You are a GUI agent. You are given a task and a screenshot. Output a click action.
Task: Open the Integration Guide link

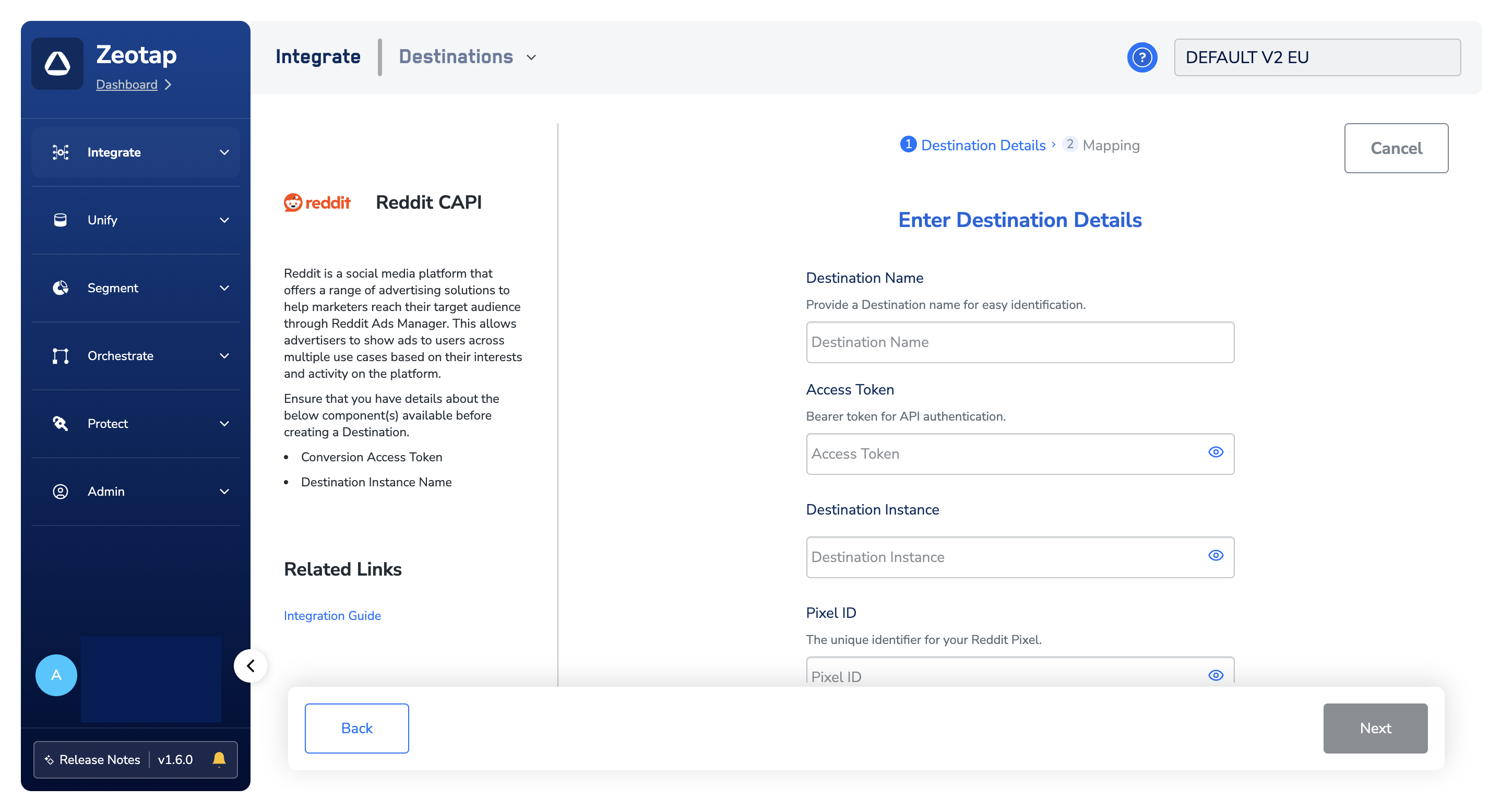(x=332, y=615)
